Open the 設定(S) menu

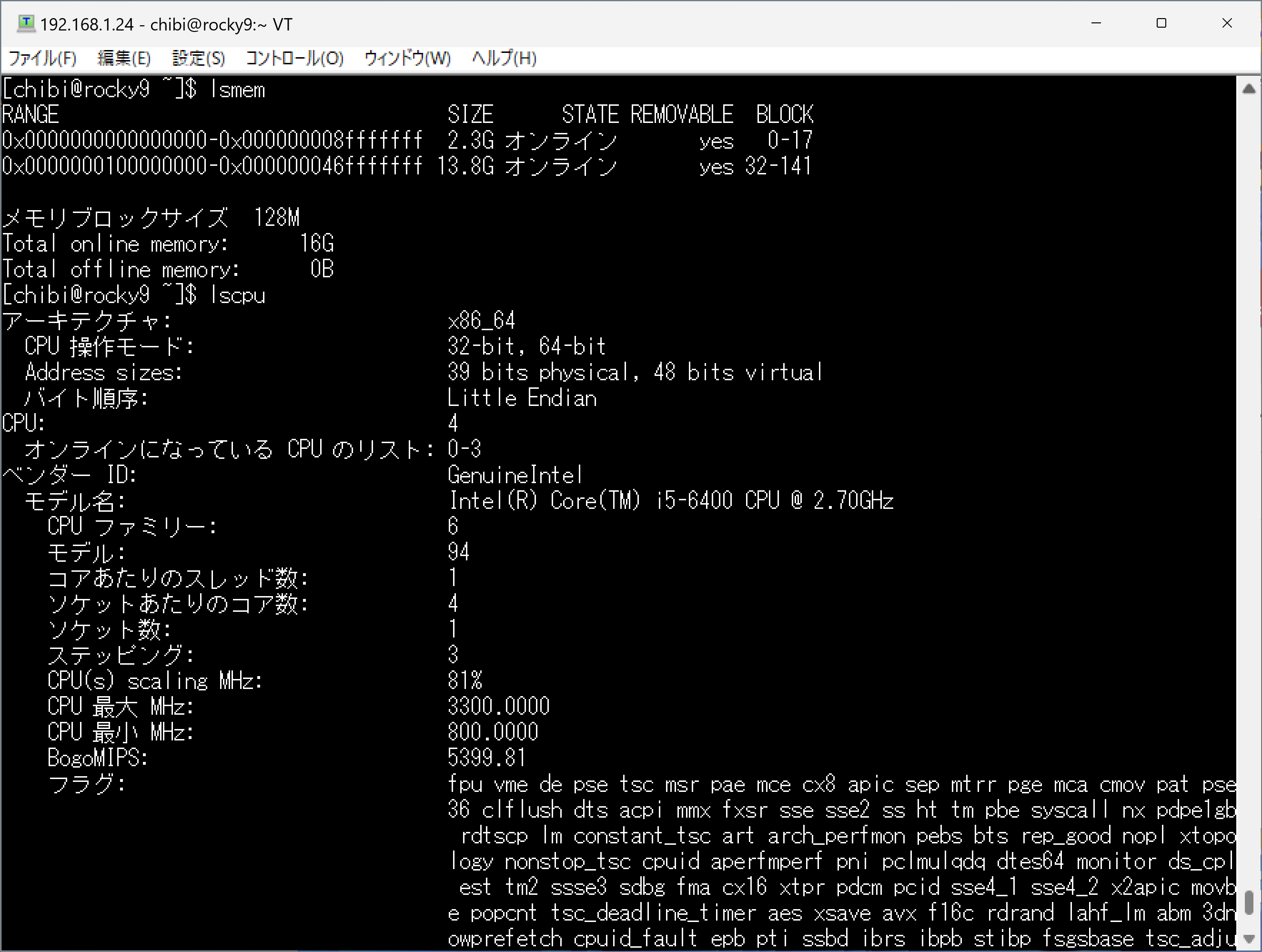[x=198, y=58]
